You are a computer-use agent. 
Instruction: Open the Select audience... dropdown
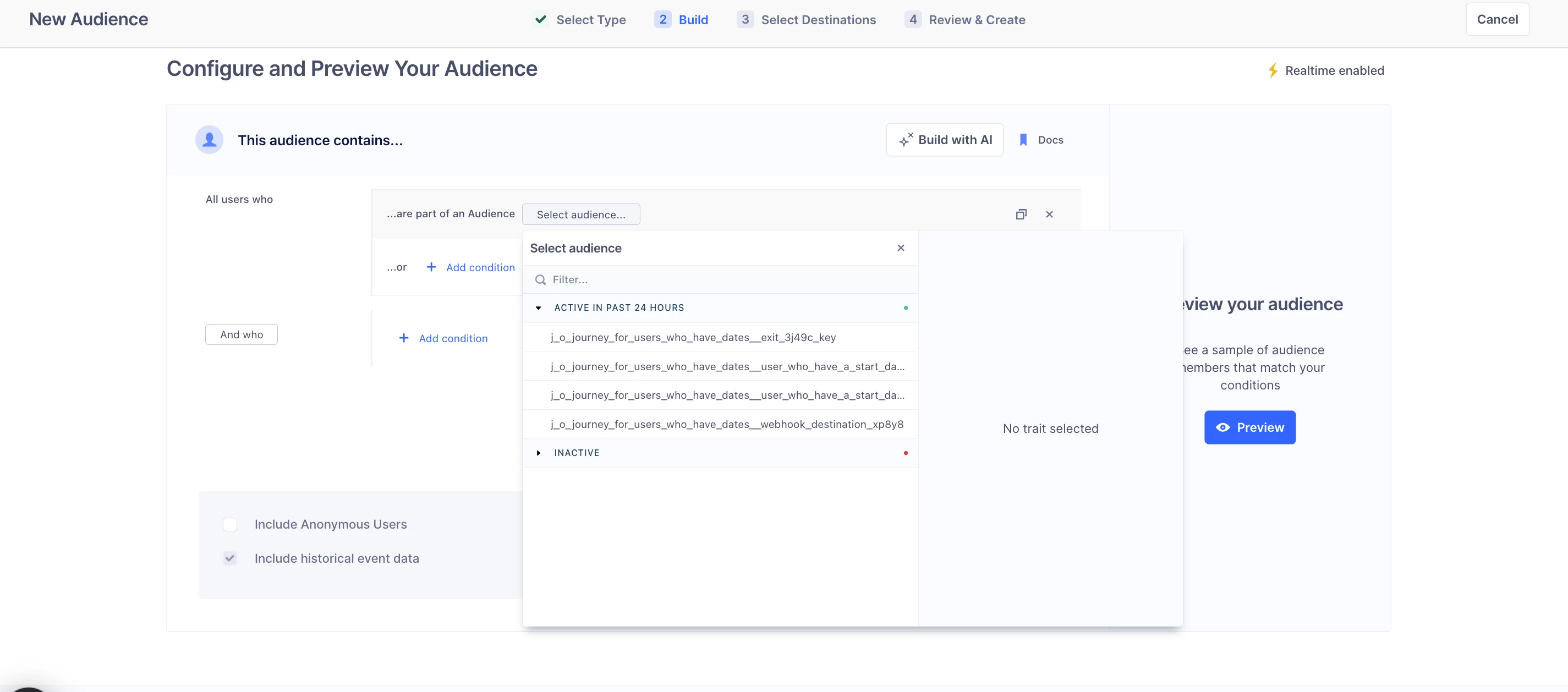tap(580, 214)
